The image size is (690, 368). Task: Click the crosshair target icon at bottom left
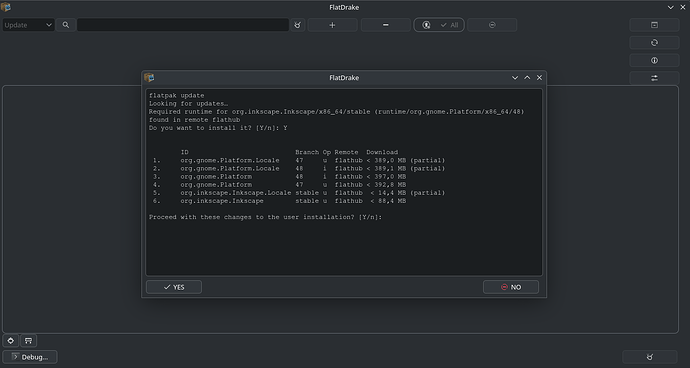click(x=11, y=341)
